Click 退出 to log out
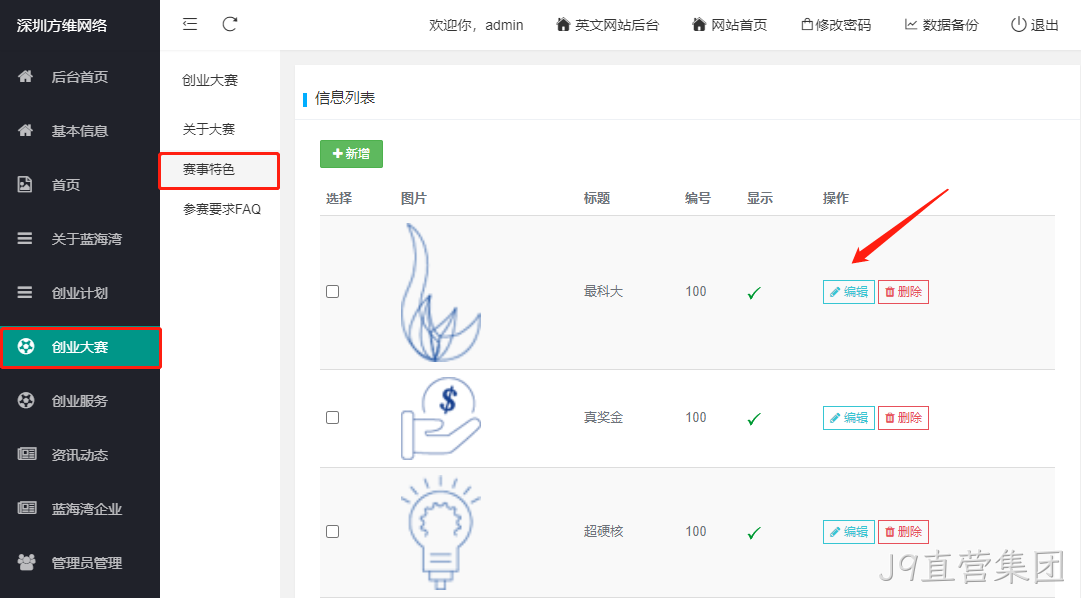The image size is (1081, 598). [1034, 25]
